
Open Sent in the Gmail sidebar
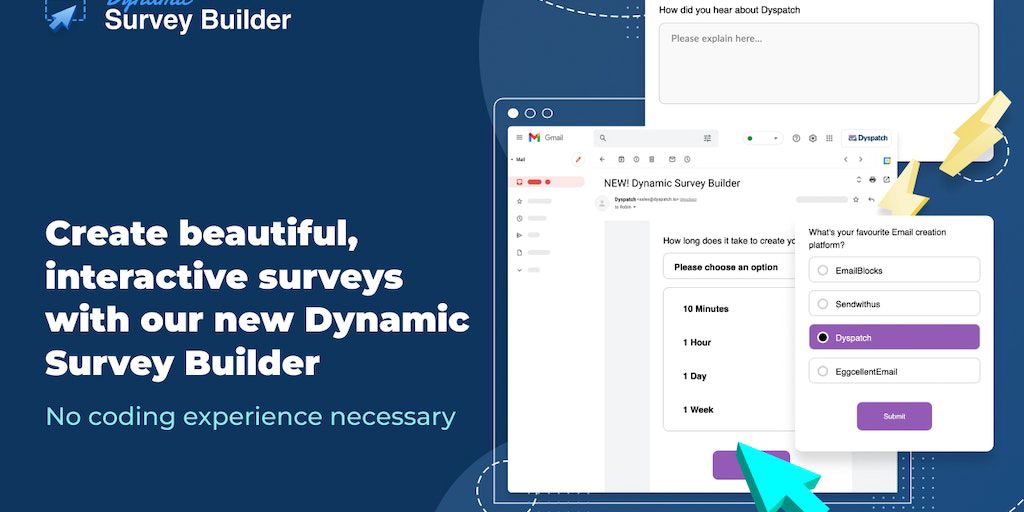(529, 235)
